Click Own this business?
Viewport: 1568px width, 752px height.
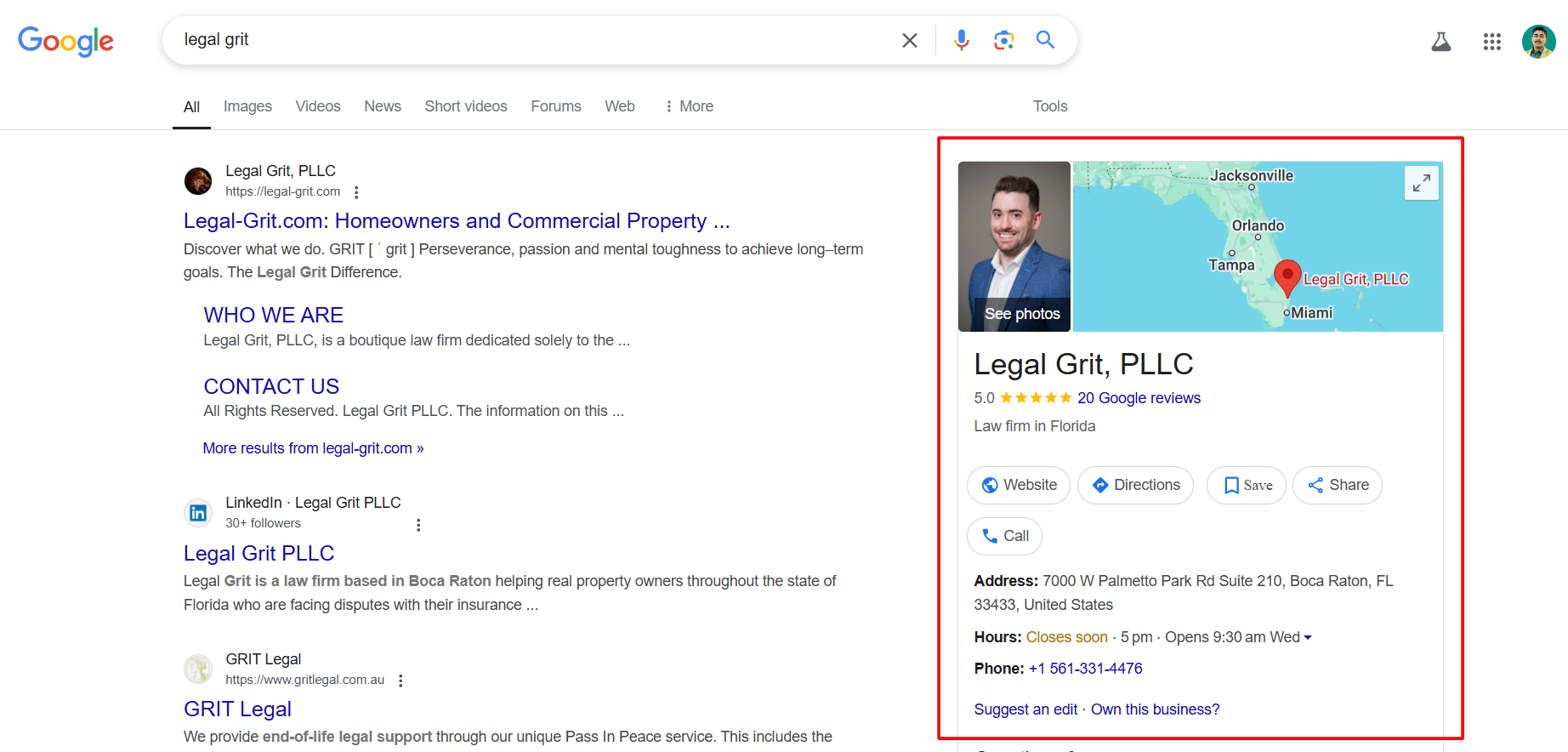pos(1155,709)
